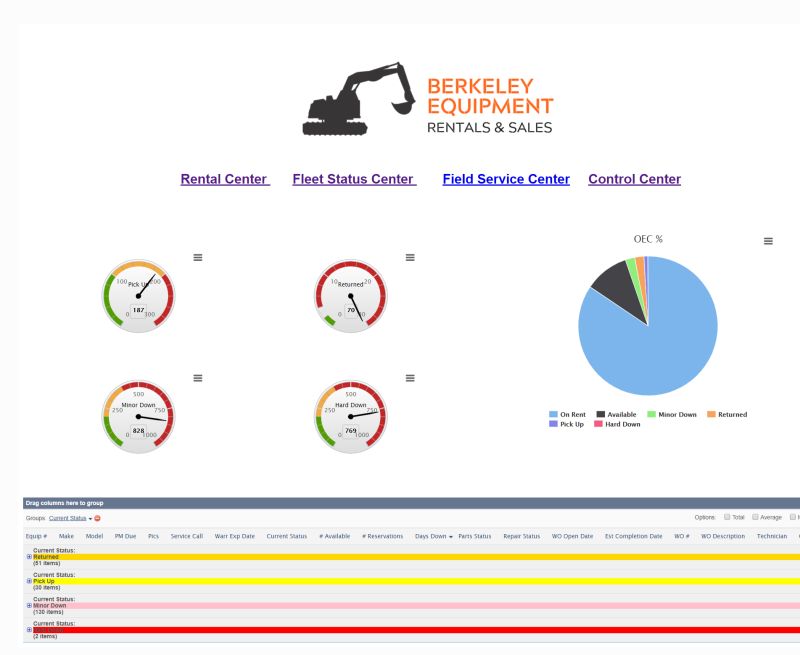The image size is (800, 655).
Task: Open the Hard Down gauge chart menu
Action: [410, 377]
